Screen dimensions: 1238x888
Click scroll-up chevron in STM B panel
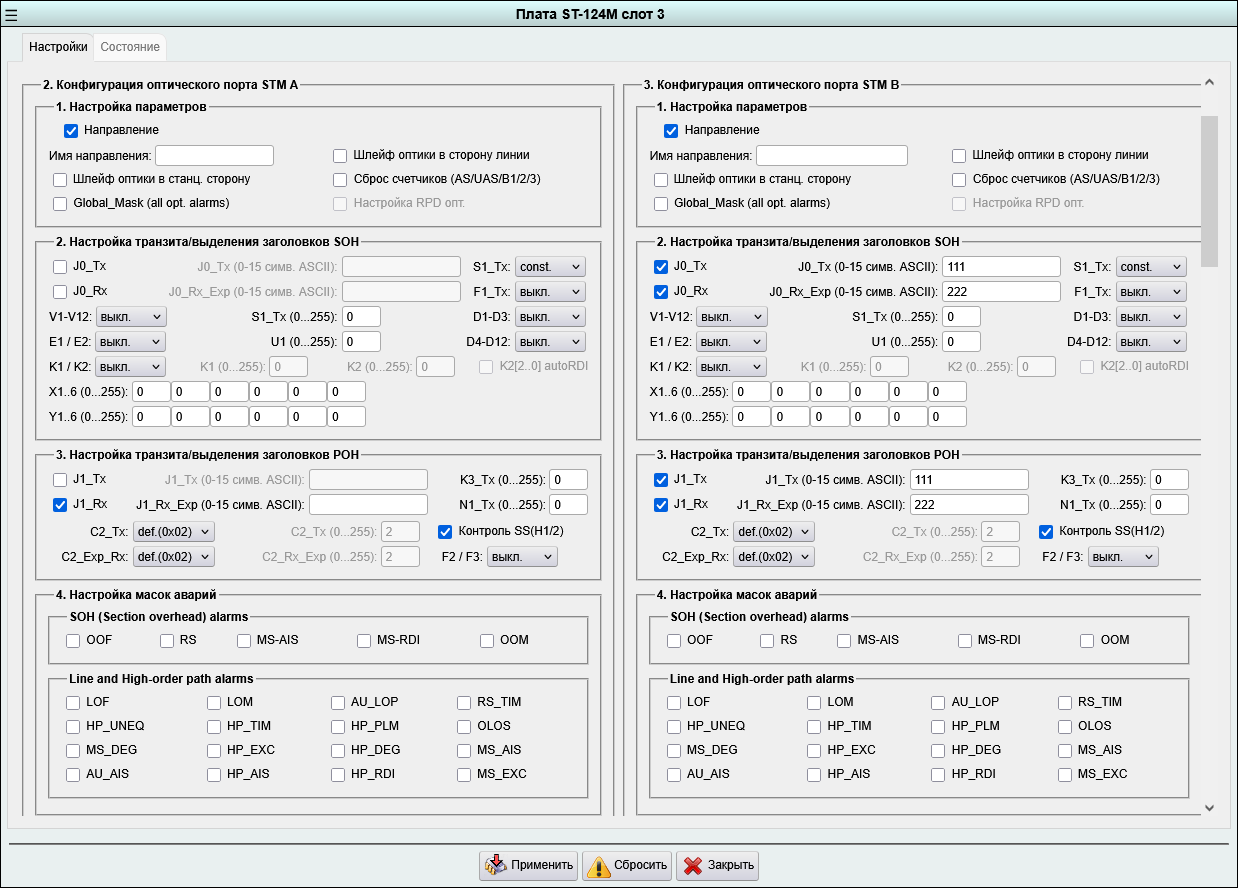point(1209,83)
